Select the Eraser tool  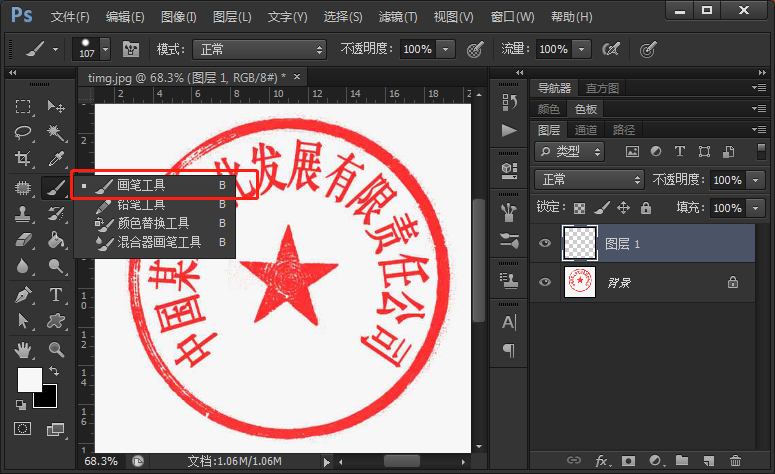click(23, 240)
